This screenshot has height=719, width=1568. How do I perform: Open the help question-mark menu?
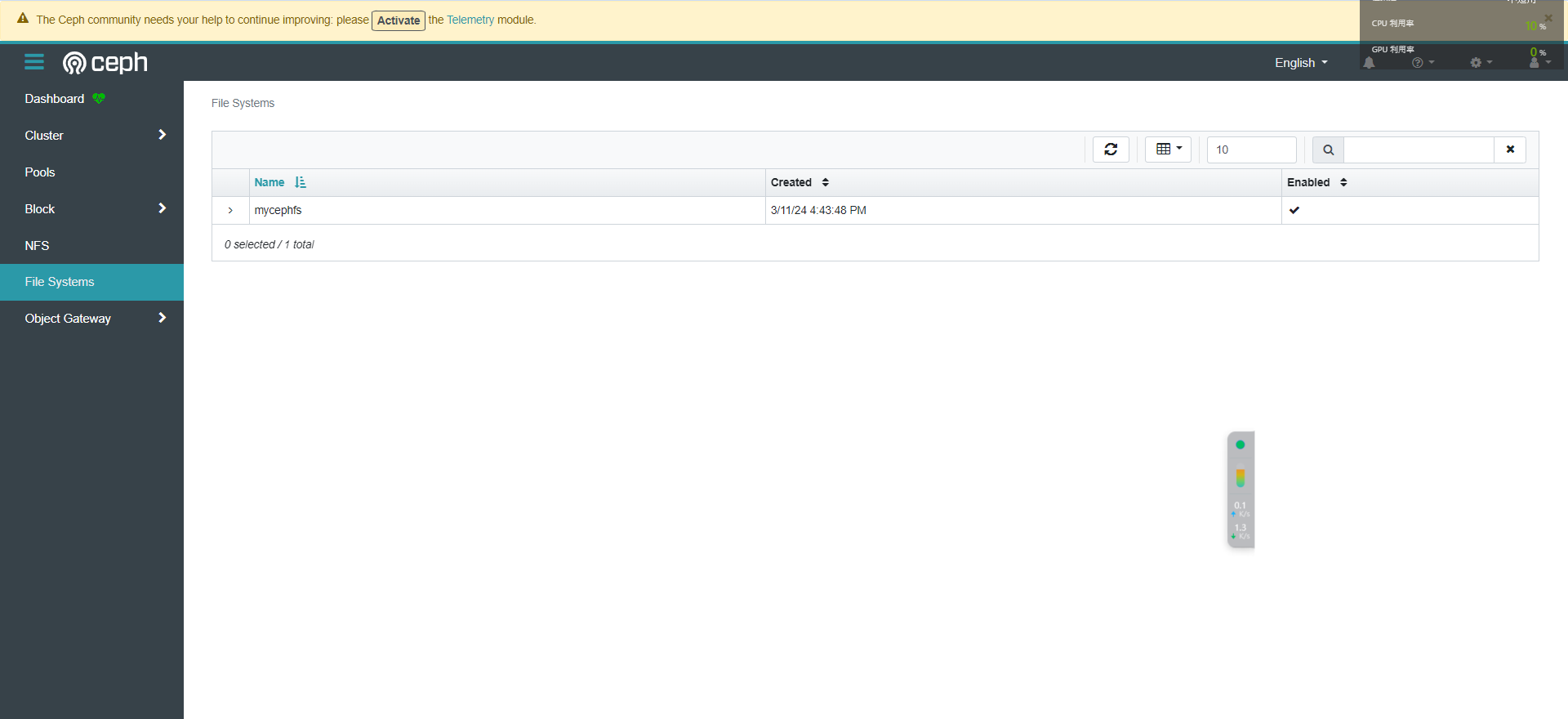click(1423, 63)
